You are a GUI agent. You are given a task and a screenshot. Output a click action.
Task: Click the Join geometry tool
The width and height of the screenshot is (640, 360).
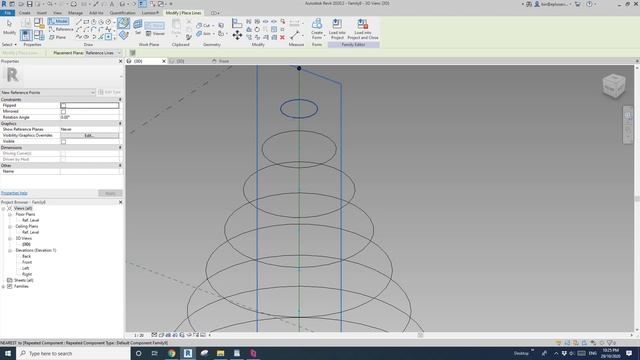click(204, 33)
